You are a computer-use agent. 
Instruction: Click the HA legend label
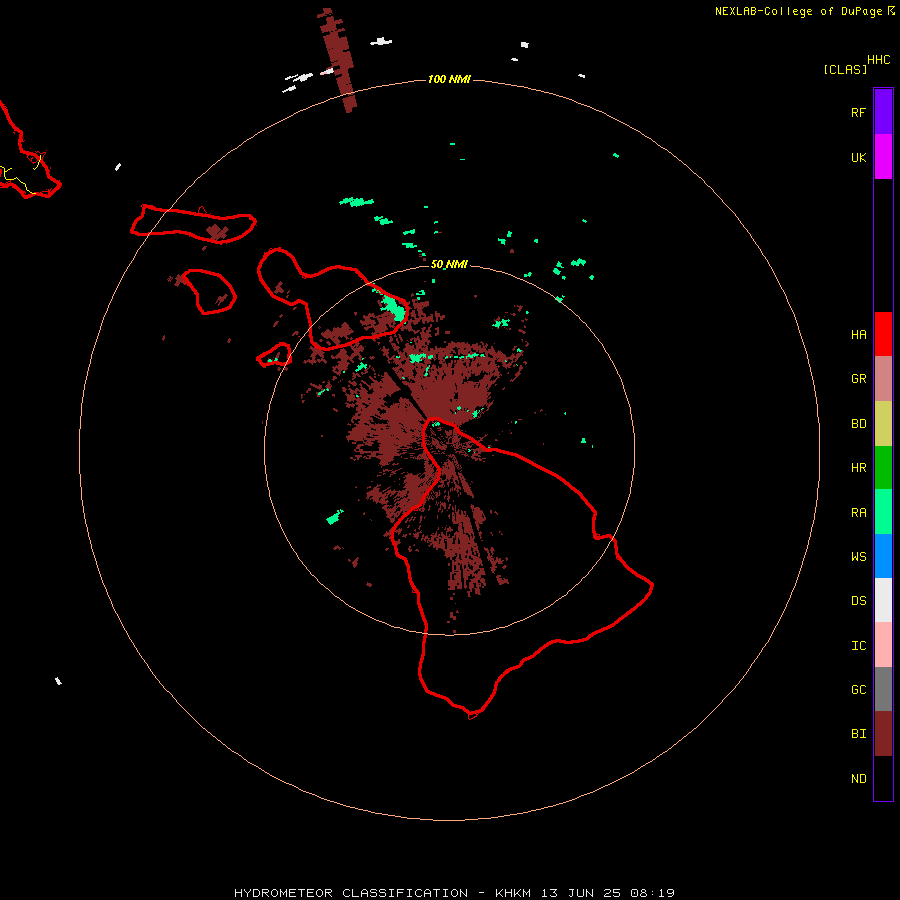point(858,335)
